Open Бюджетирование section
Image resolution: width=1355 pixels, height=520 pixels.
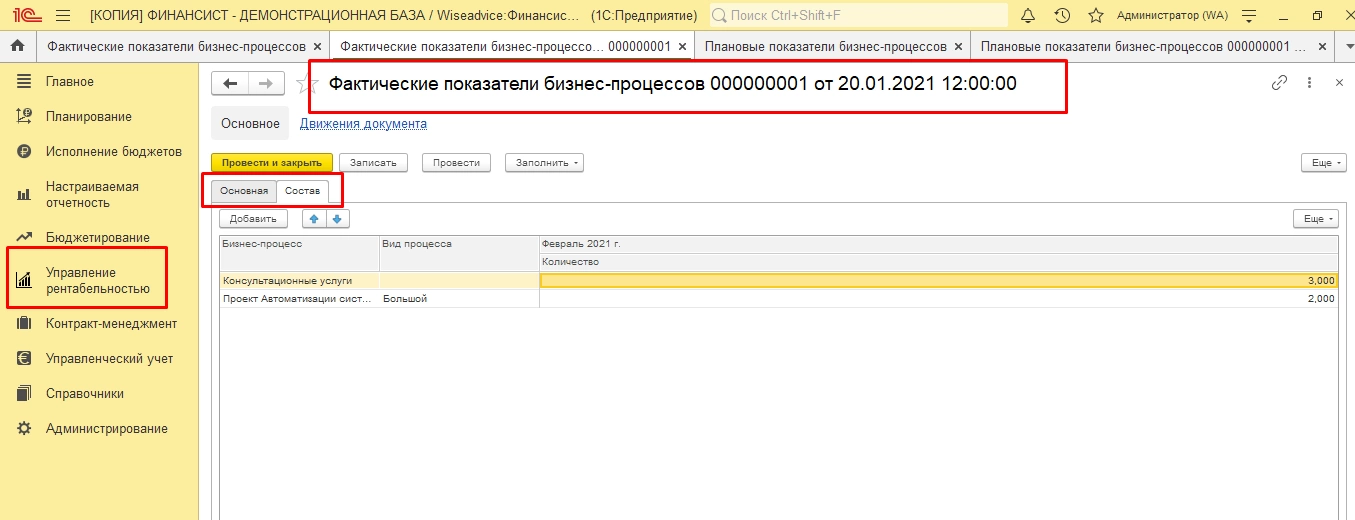tap(97, 237)
